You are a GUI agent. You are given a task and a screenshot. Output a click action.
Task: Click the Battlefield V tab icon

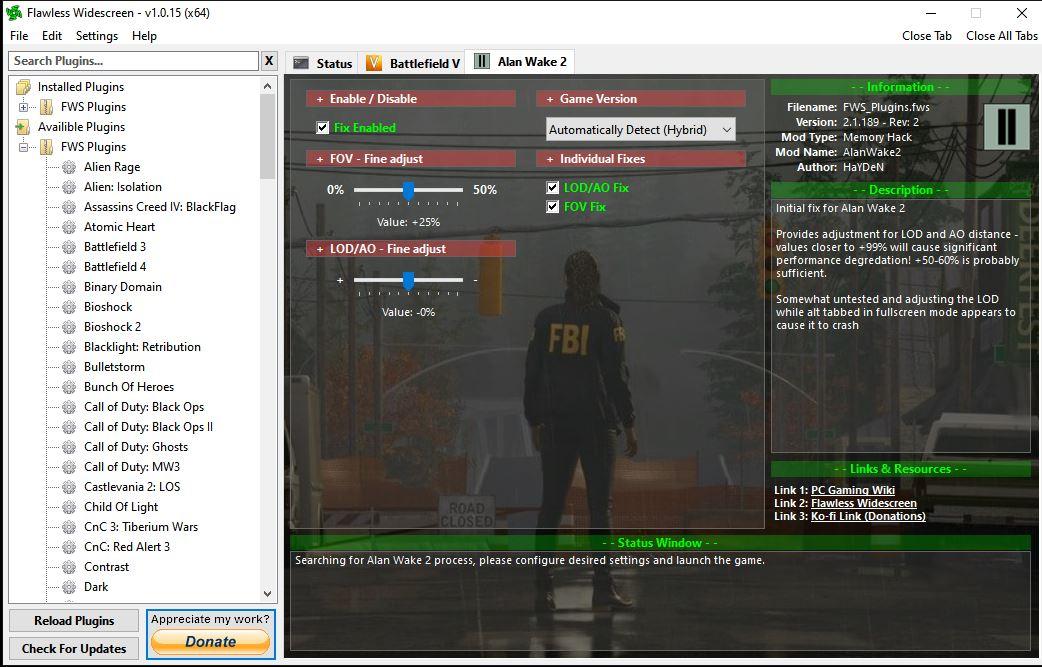374,63
